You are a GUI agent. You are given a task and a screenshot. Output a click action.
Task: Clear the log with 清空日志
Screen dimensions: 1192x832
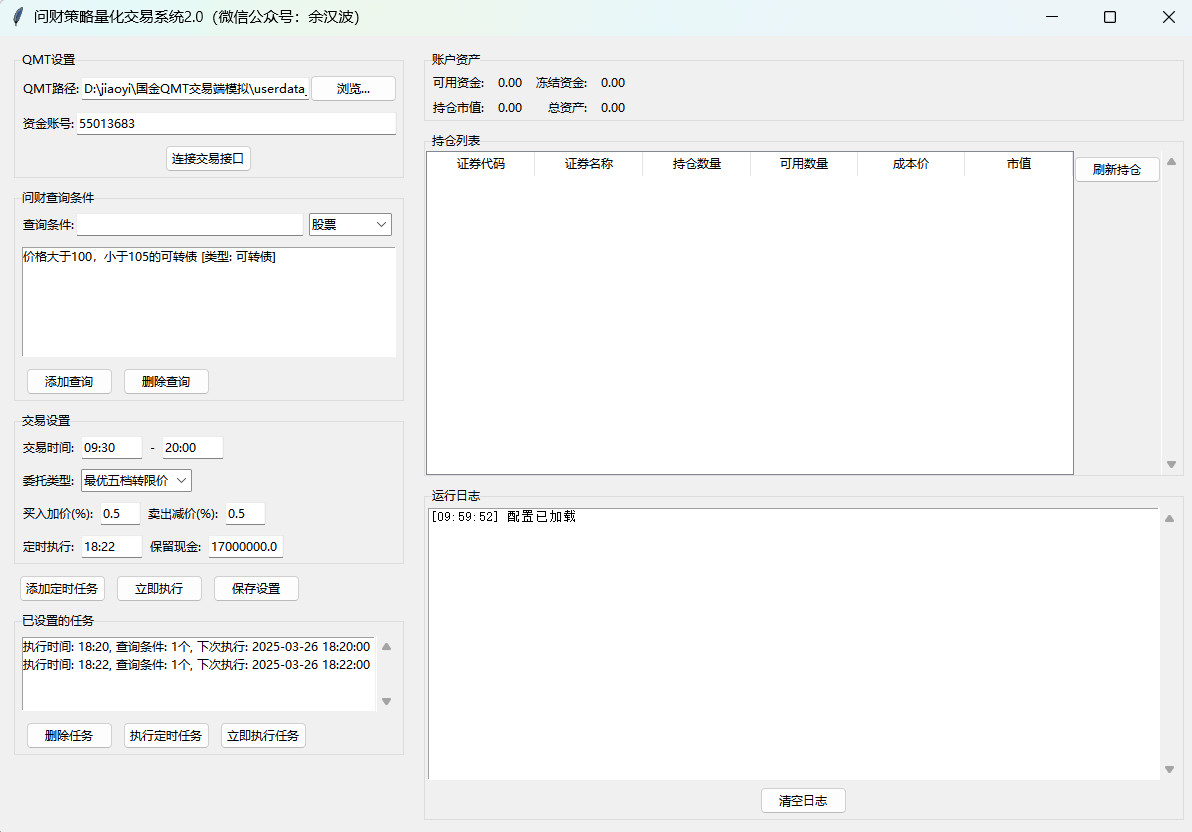[x=804, y=801]
